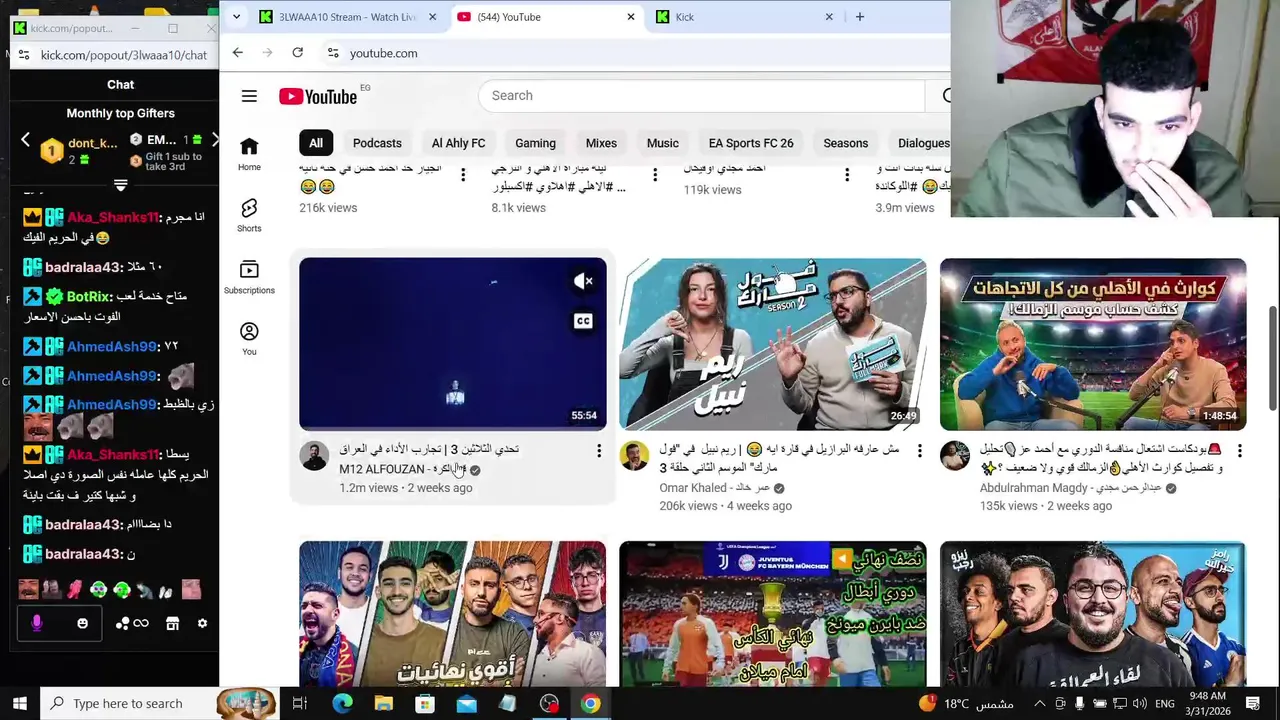Select the Music filter chip
Image resolution: width=1280 pixels, height=720 pixels.
pyautogui.click(x=662, y=143)
